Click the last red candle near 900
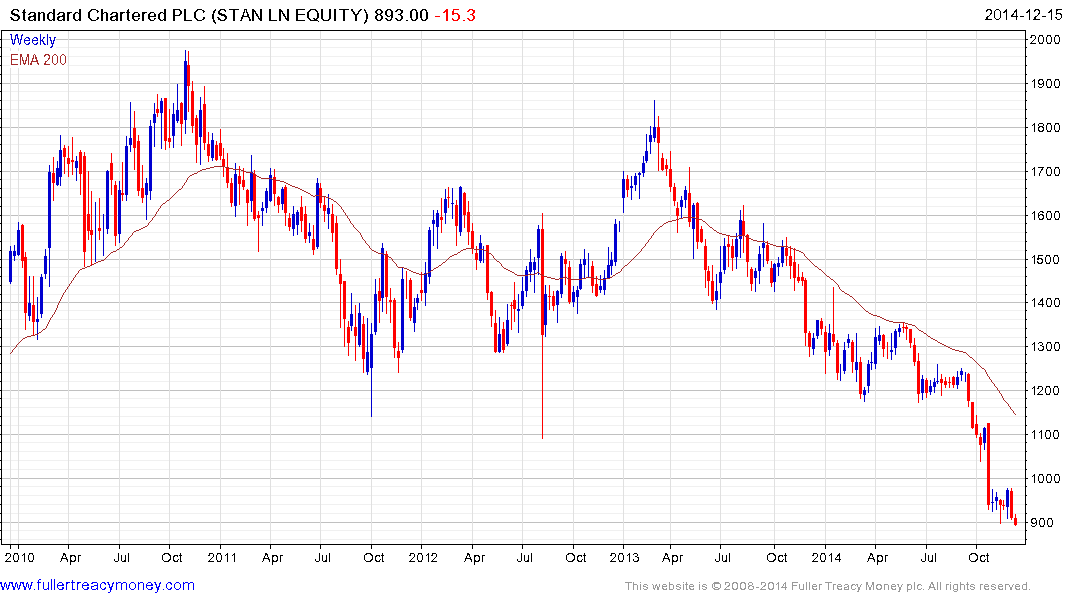Screen dimensions: 1075x600 click(x=1015, y=521)
